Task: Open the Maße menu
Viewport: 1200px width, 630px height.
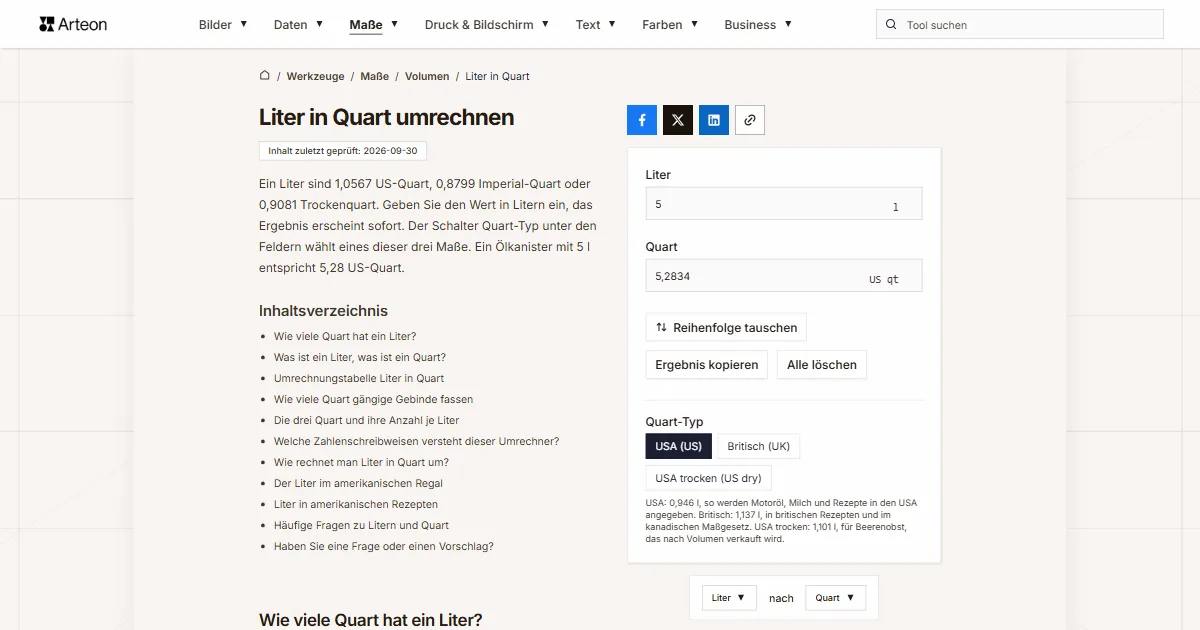Action: [374, 25]
